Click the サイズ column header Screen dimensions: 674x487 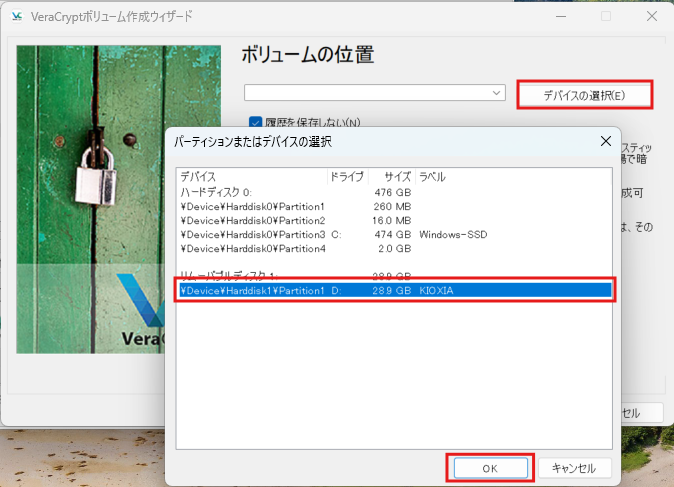392,177
